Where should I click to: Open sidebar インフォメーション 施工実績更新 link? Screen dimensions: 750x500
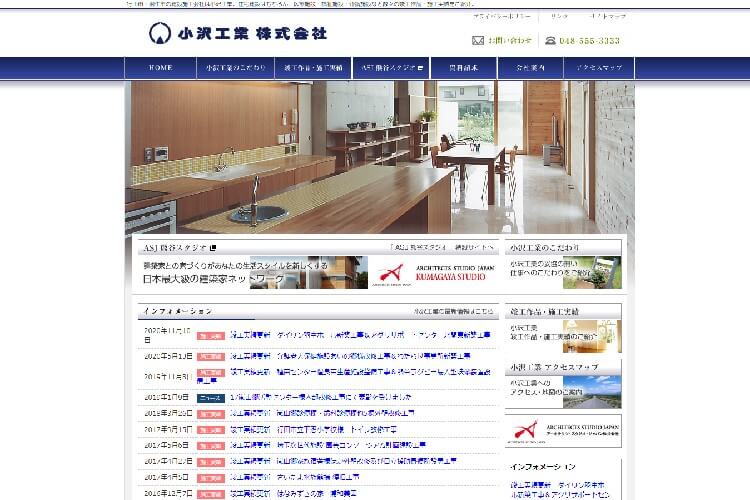pyautogui.click(x=558, y=489)
